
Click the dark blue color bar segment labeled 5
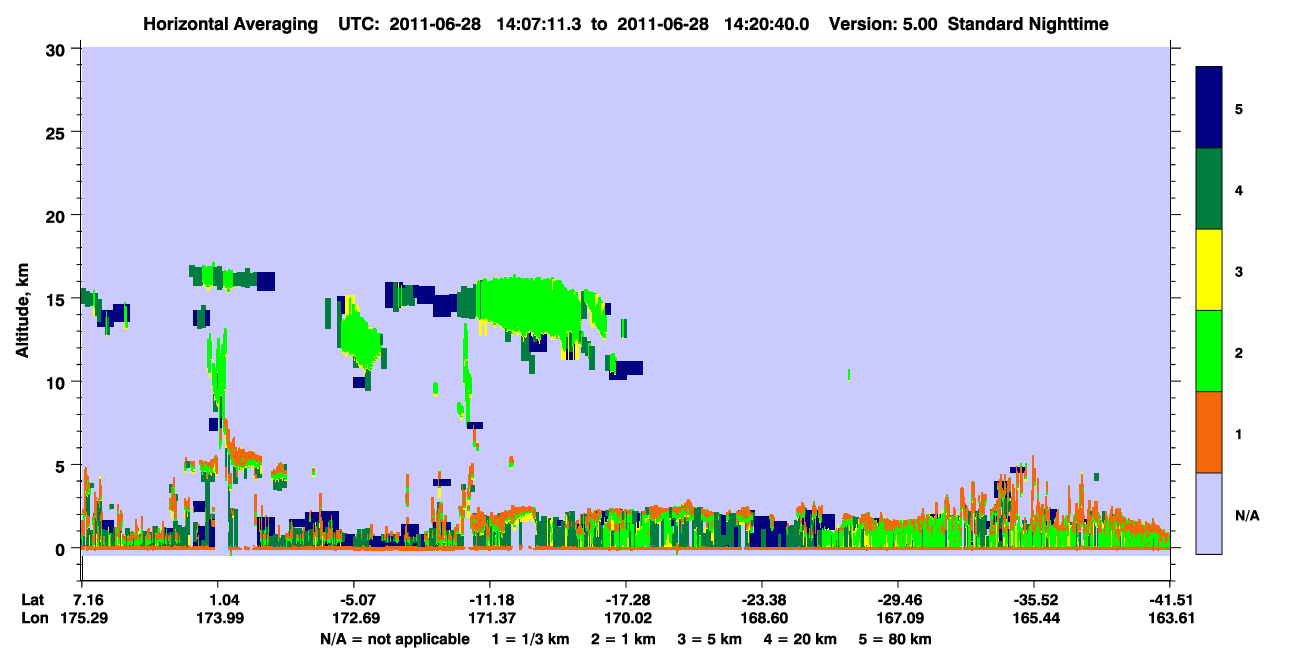click(1209, 108)
